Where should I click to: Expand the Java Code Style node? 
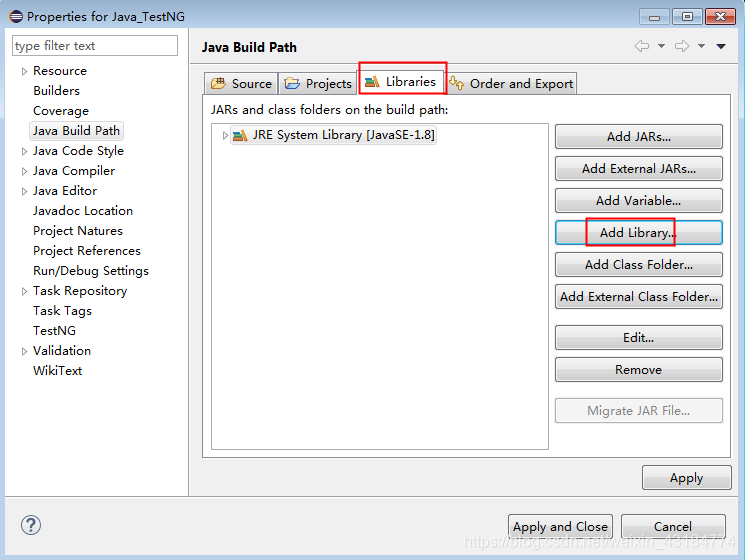tap(24, 152)
